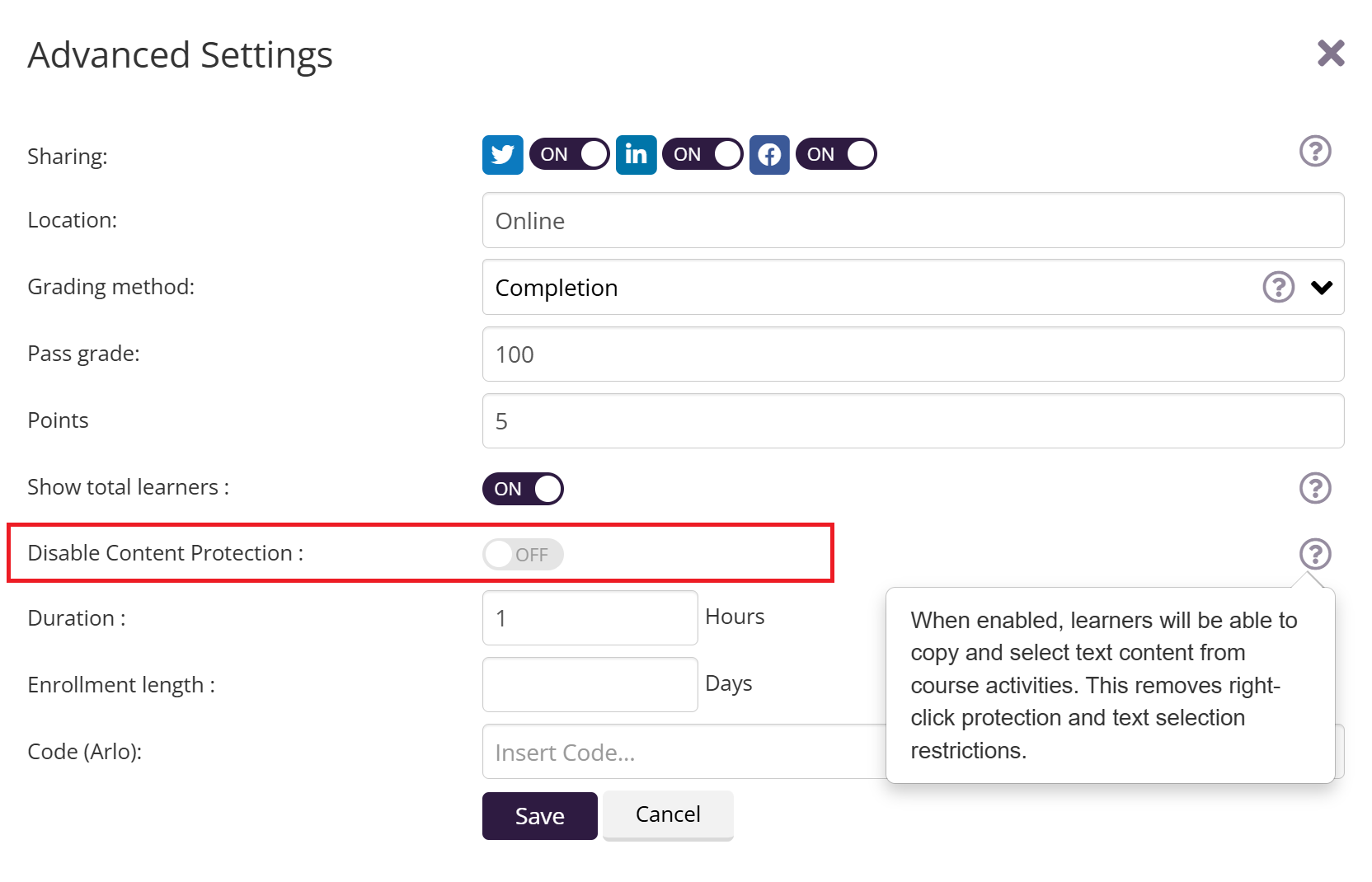The height and width of the screenshot is (882, 1372).
Task: Expand the Grading method dropdown arrow
Action: pos(1322,288)
